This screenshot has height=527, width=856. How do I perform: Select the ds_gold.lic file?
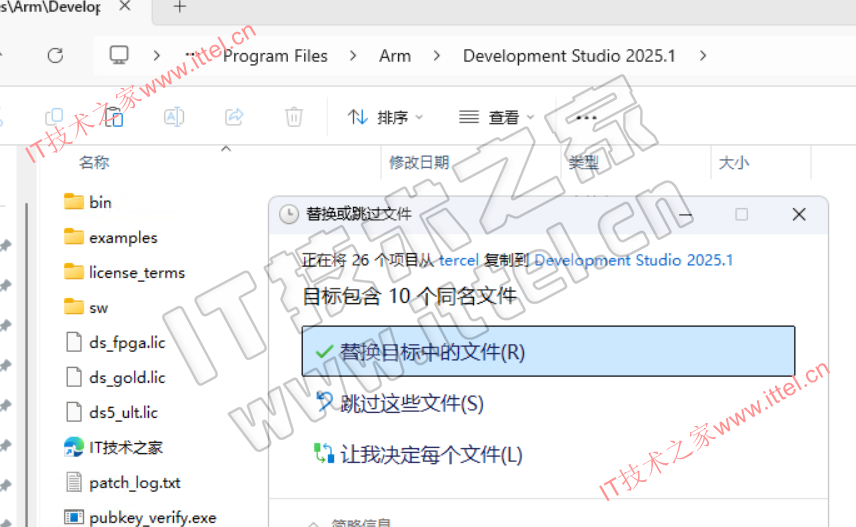click(x=126, y=377)
